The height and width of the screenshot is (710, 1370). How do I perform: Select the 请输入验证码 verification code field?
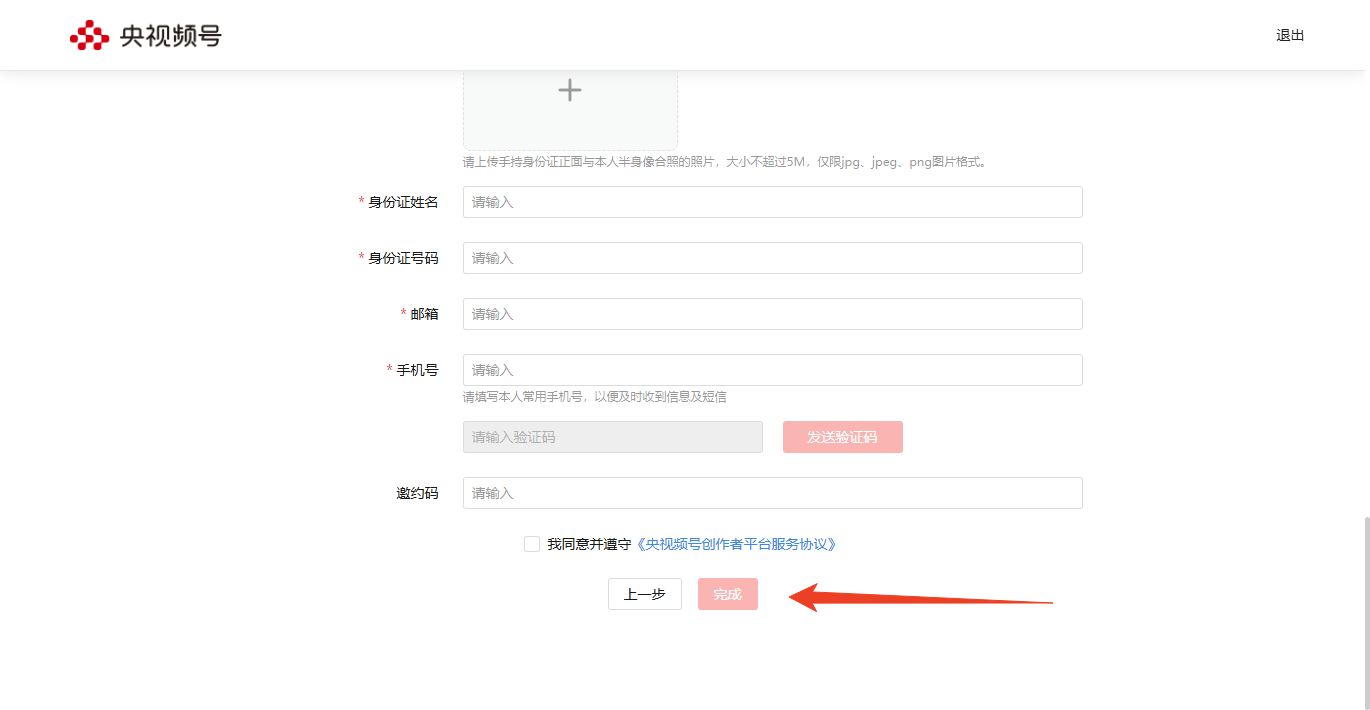pos(612,437)
